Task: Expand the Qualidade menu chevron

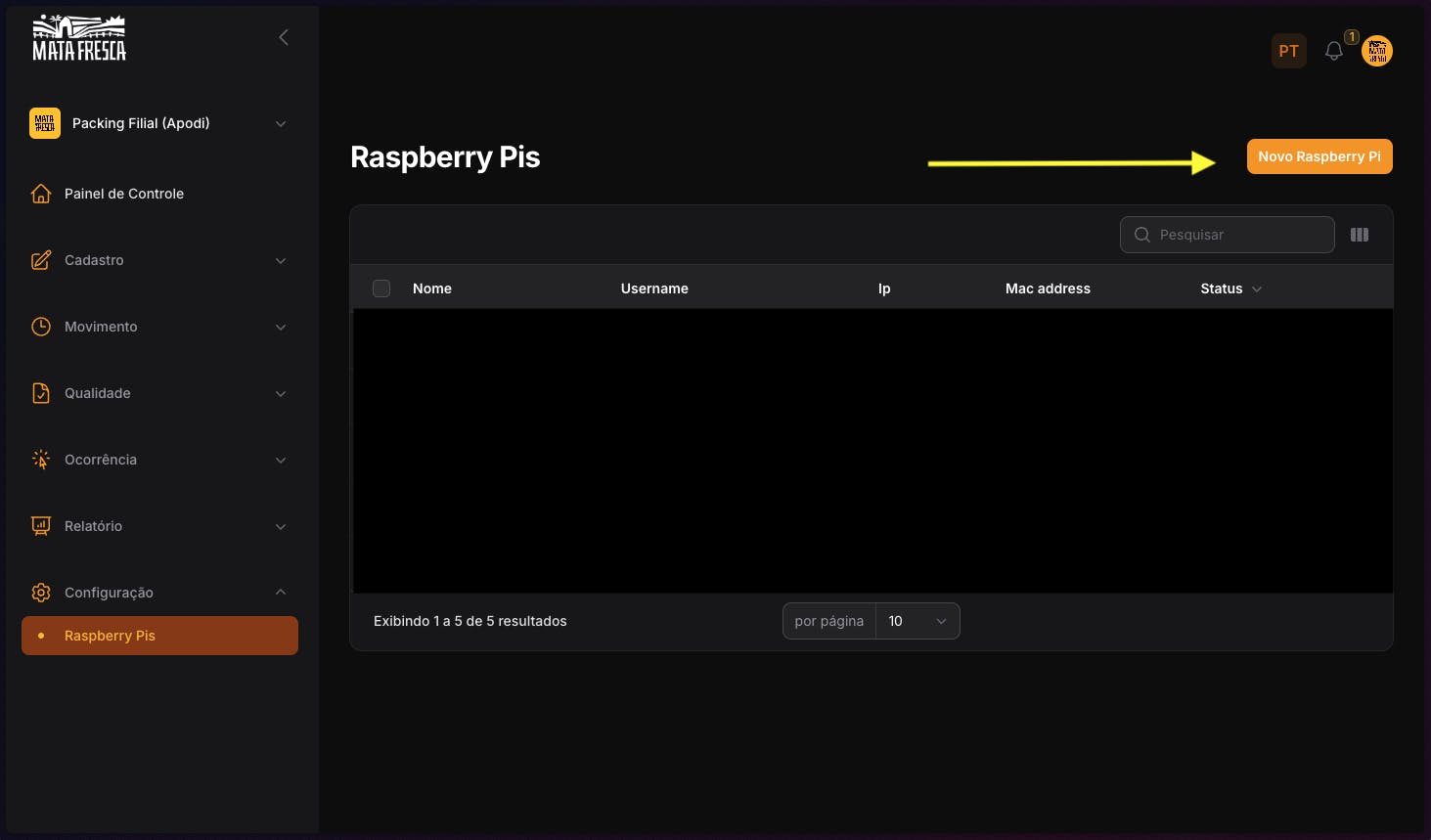Action: [x=281, y=393]
